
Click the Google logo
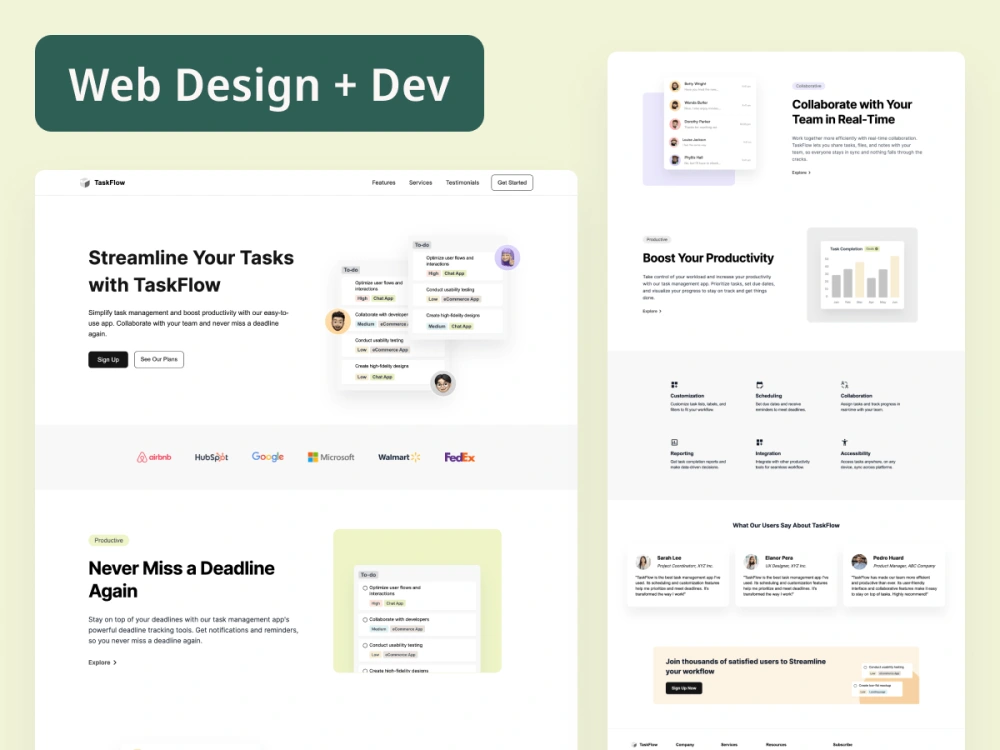pos(267,457)
